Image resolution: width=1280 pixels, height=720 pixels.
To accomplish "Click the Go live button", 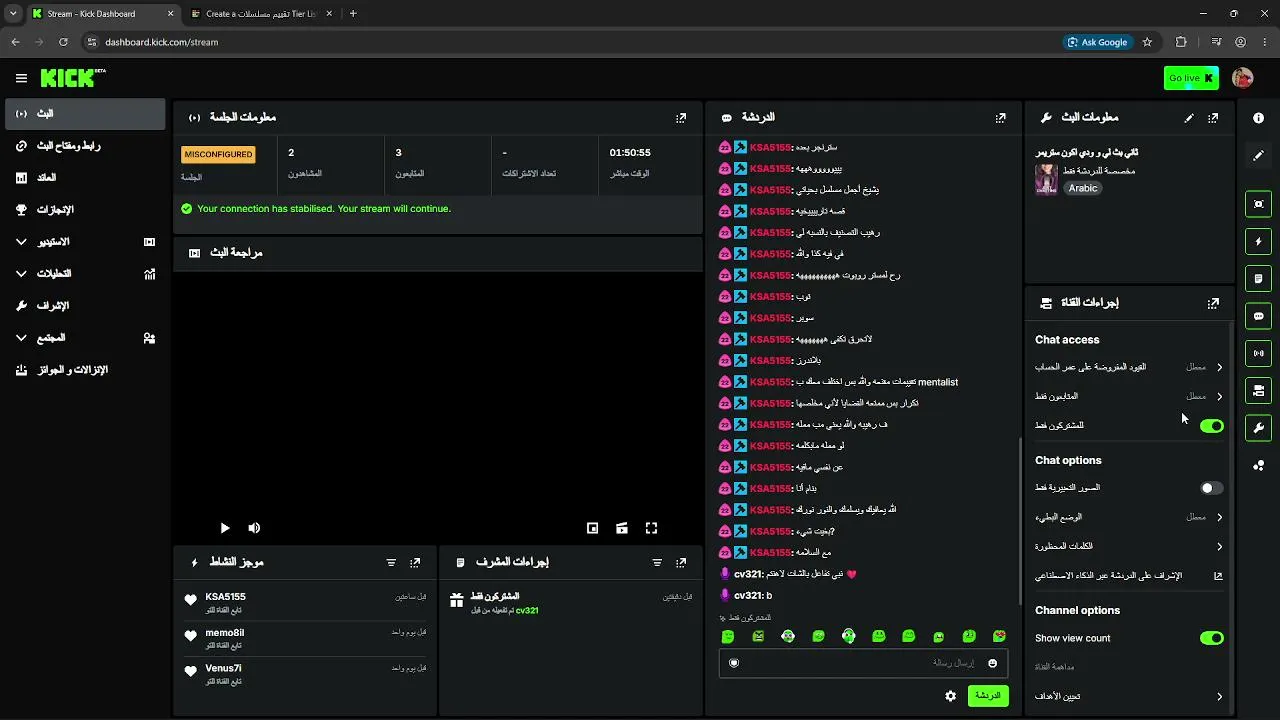I will 1191,78.
